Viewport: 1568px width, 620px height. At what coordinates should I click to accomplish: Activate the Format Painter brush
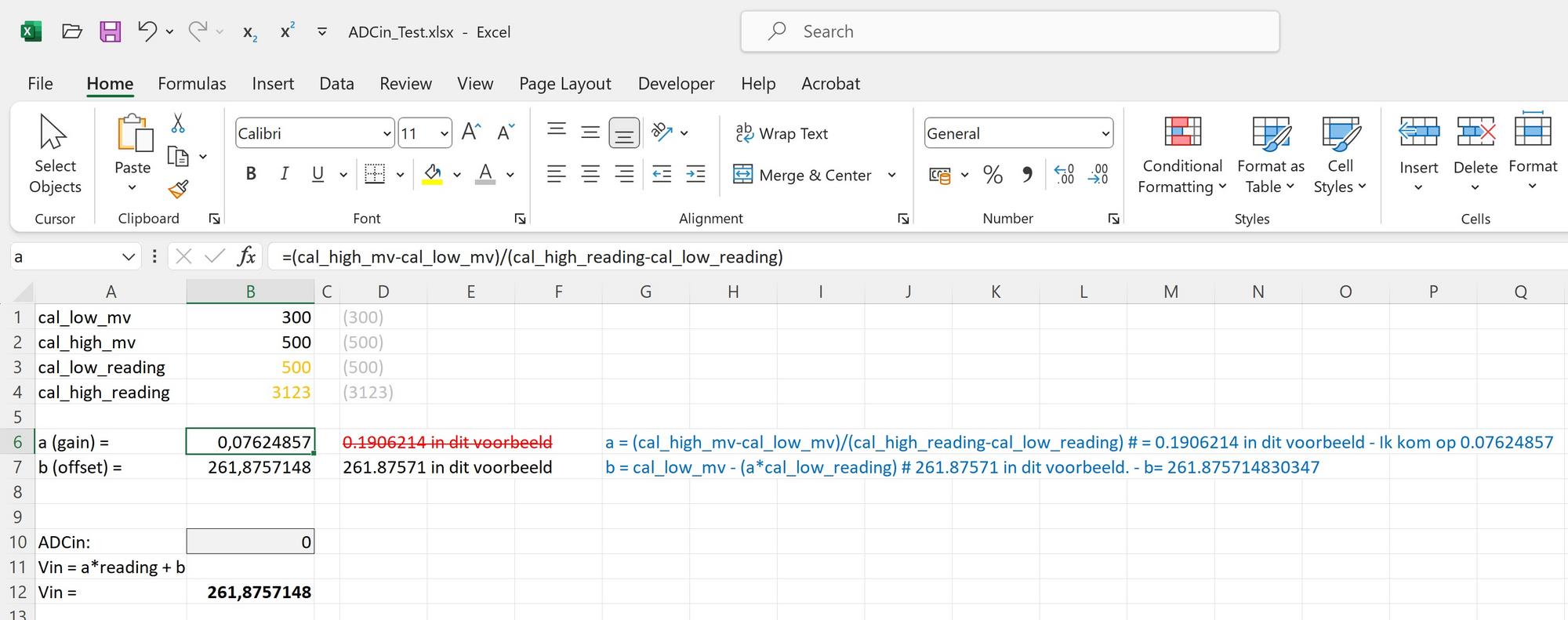(178, 189)
